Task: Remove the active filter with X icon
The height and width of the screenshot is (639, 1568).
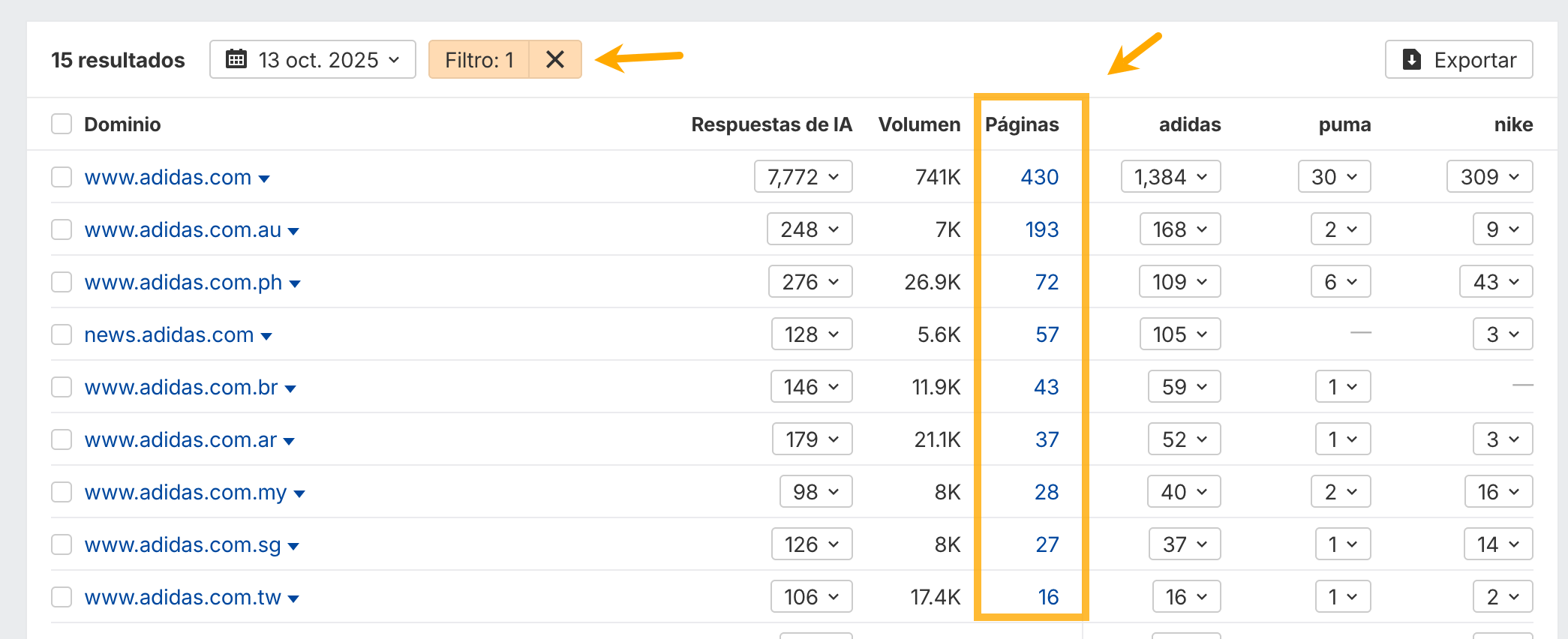Action: [x=555, y=59]
